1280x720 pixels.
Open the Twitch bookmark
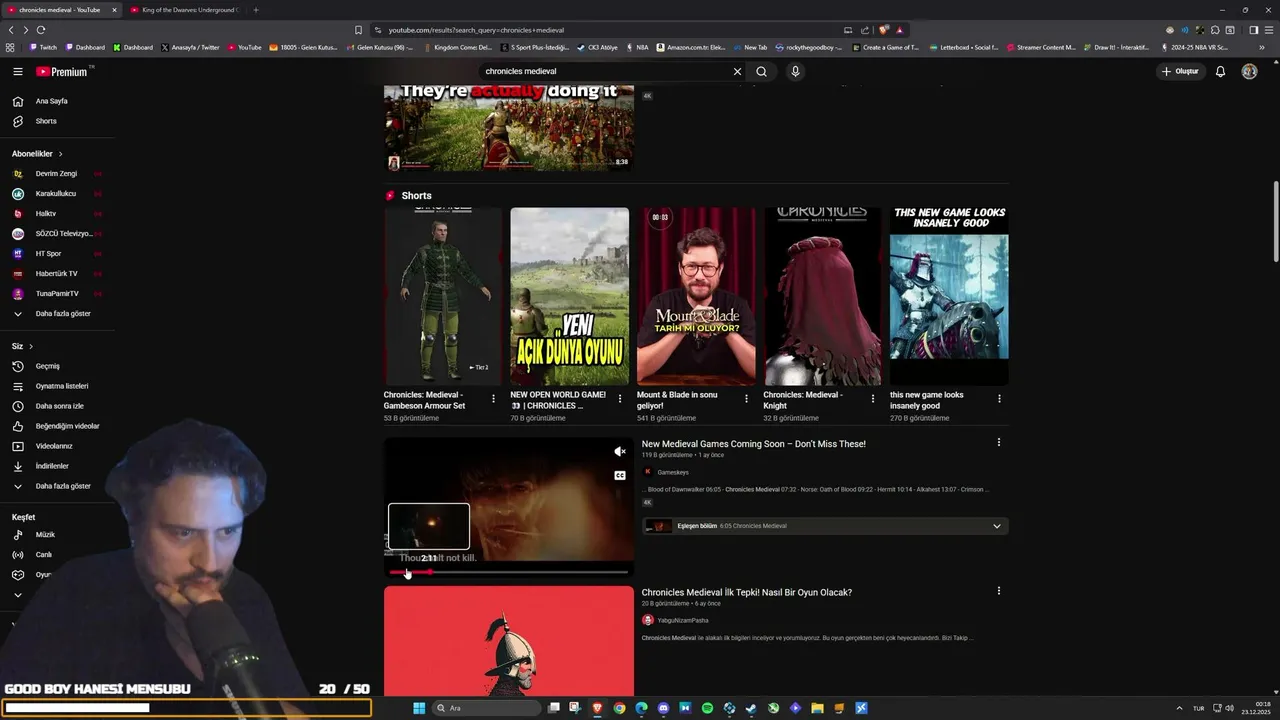(43, 47)
